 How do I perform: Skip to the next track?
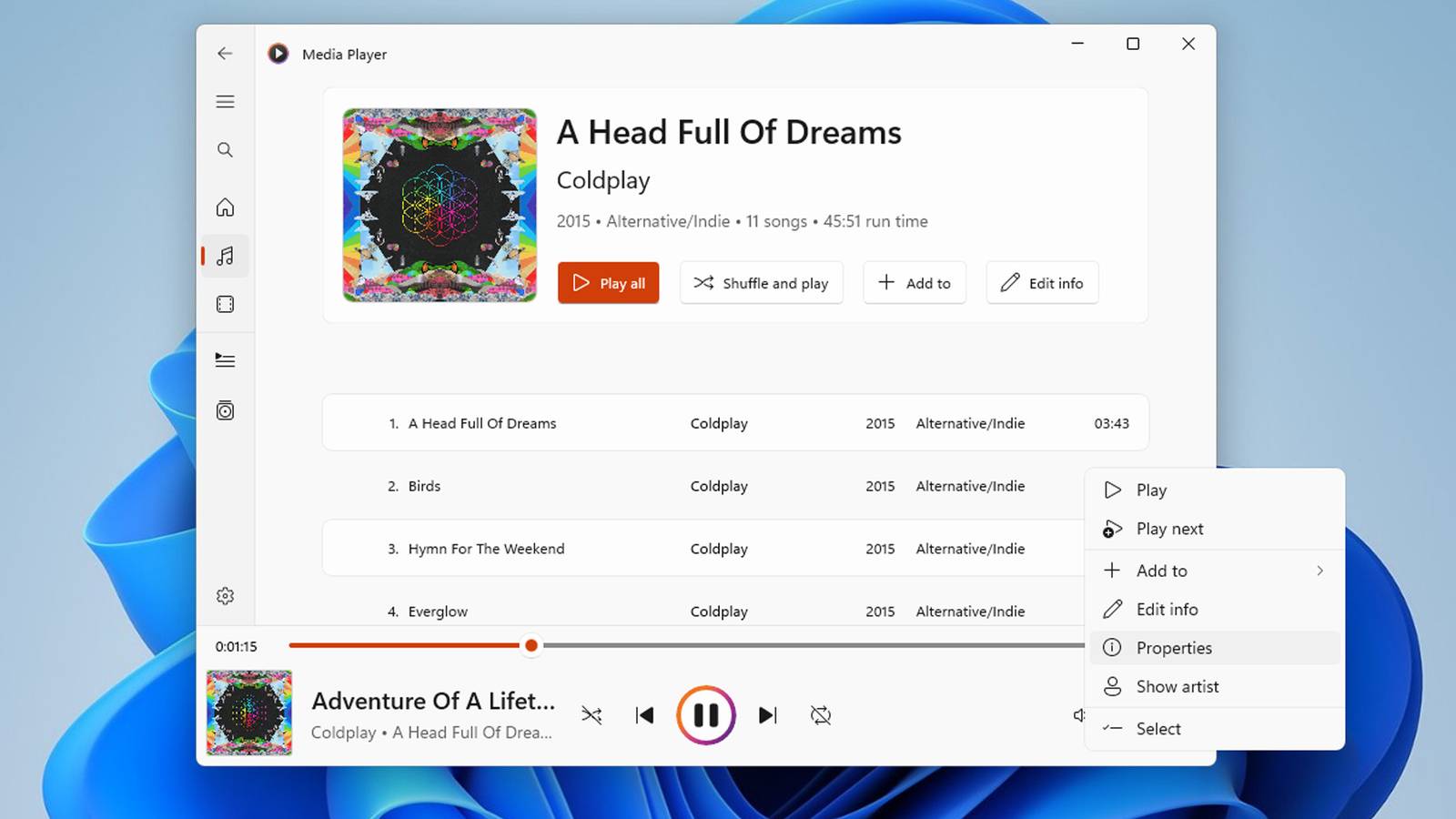(768, 715)
